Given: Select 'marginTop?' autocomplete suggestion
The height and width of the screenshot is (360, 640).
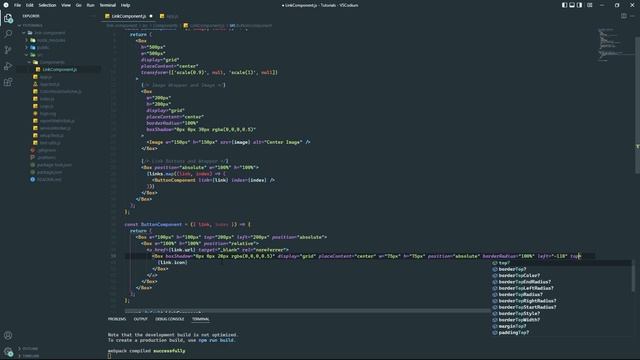Looking at the screenshot, I should tap(562, 326).
